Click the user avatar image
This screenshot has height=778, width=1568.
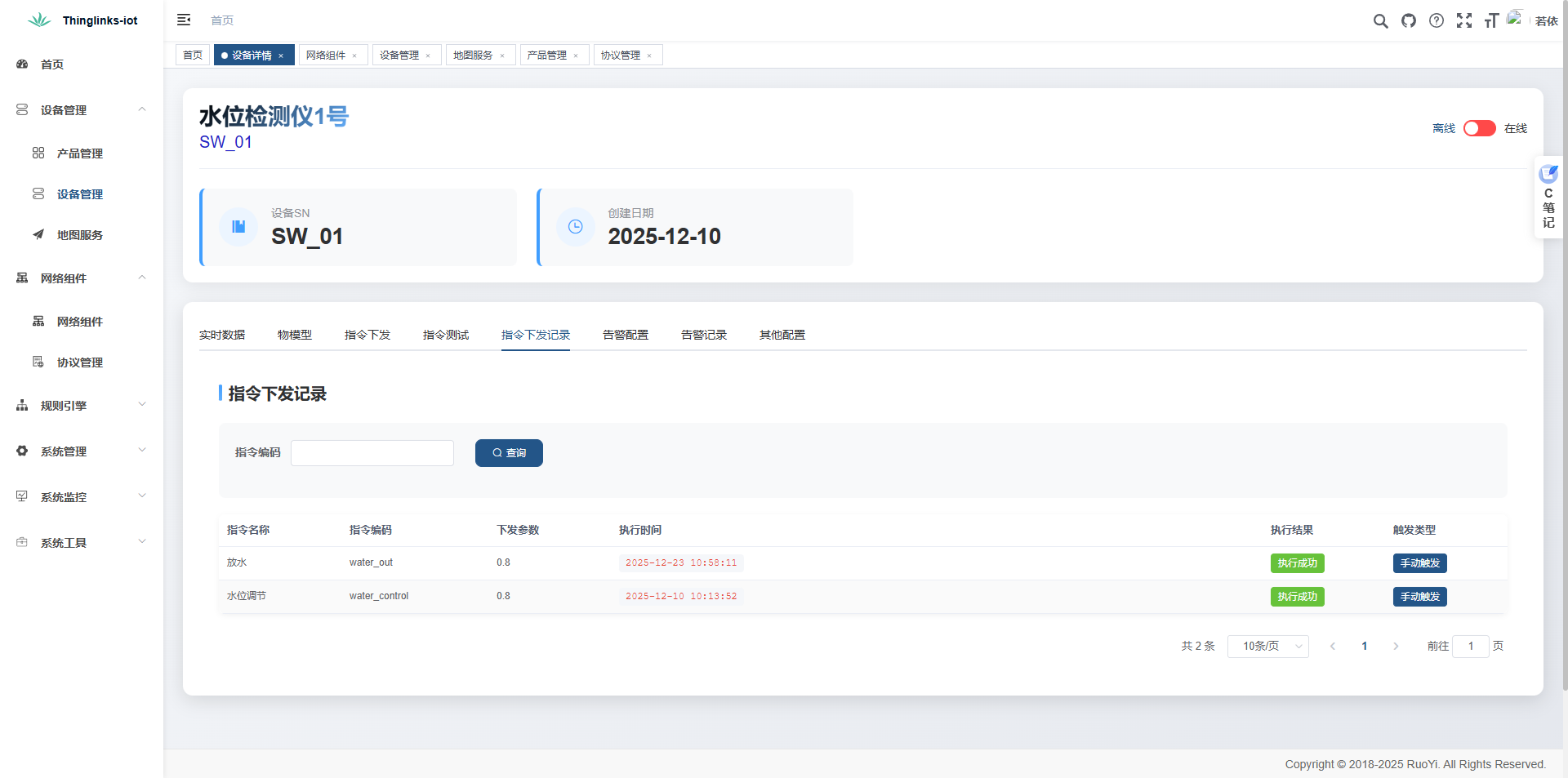[x=1516, y=19]
